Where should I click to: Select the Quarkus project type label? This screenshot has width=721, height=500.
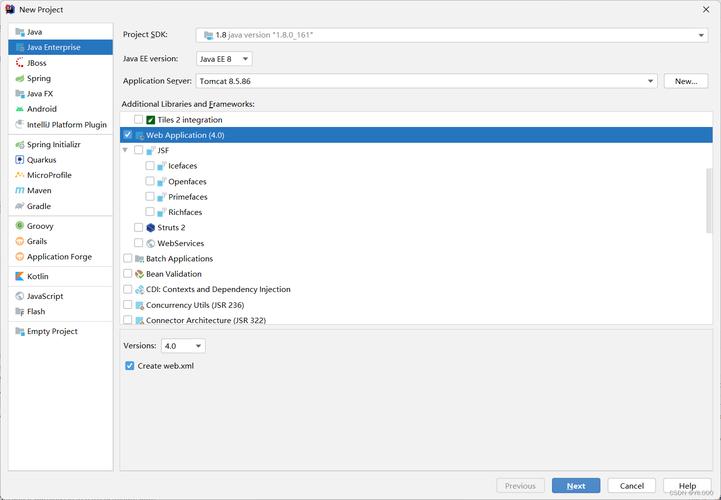point(41,160)
